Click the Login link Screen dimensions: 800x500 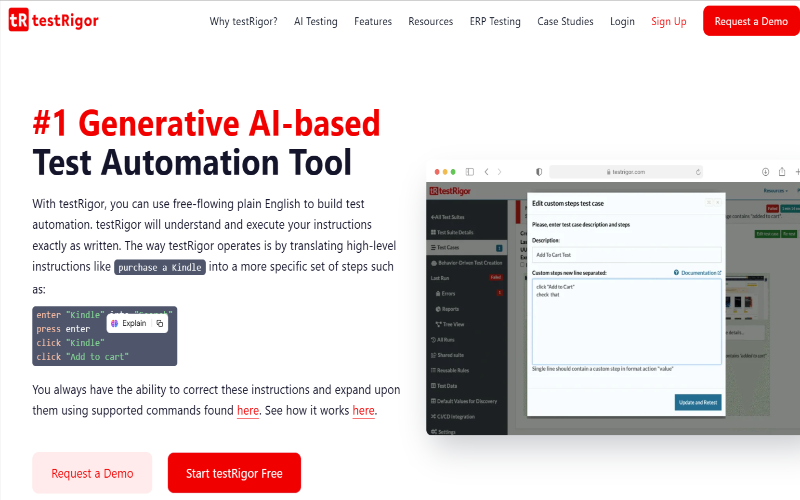coord(622,21)
